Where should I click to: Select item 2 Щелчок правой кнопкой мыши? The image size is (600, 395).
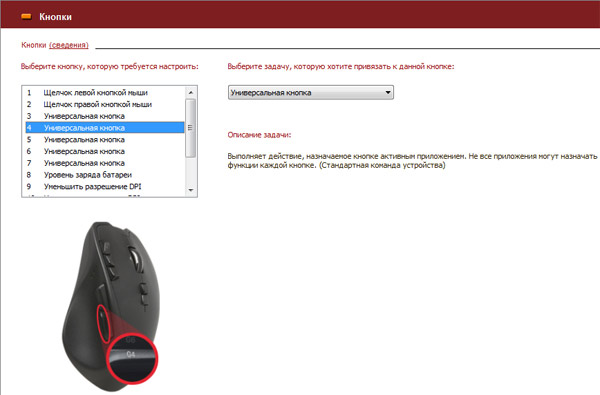pyautogui.click(x=104, y=104)
